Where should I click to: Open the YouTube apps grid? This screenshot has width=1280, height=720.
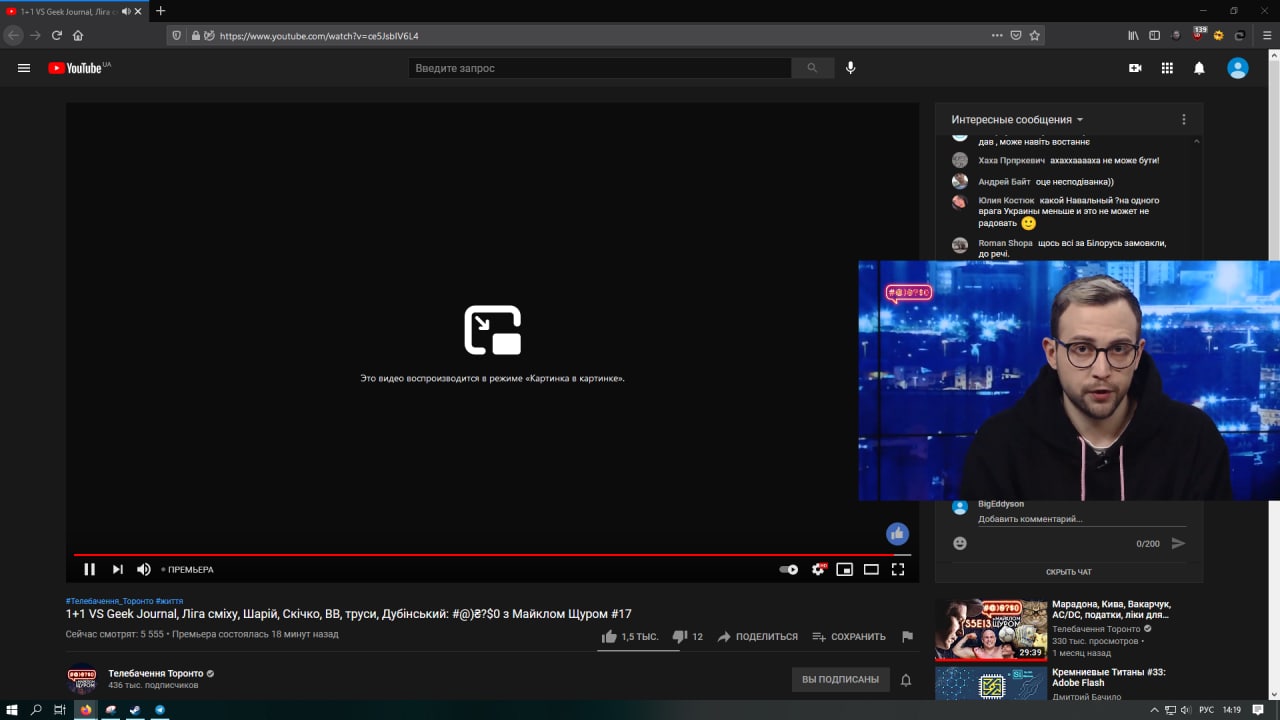point(1167,68)
